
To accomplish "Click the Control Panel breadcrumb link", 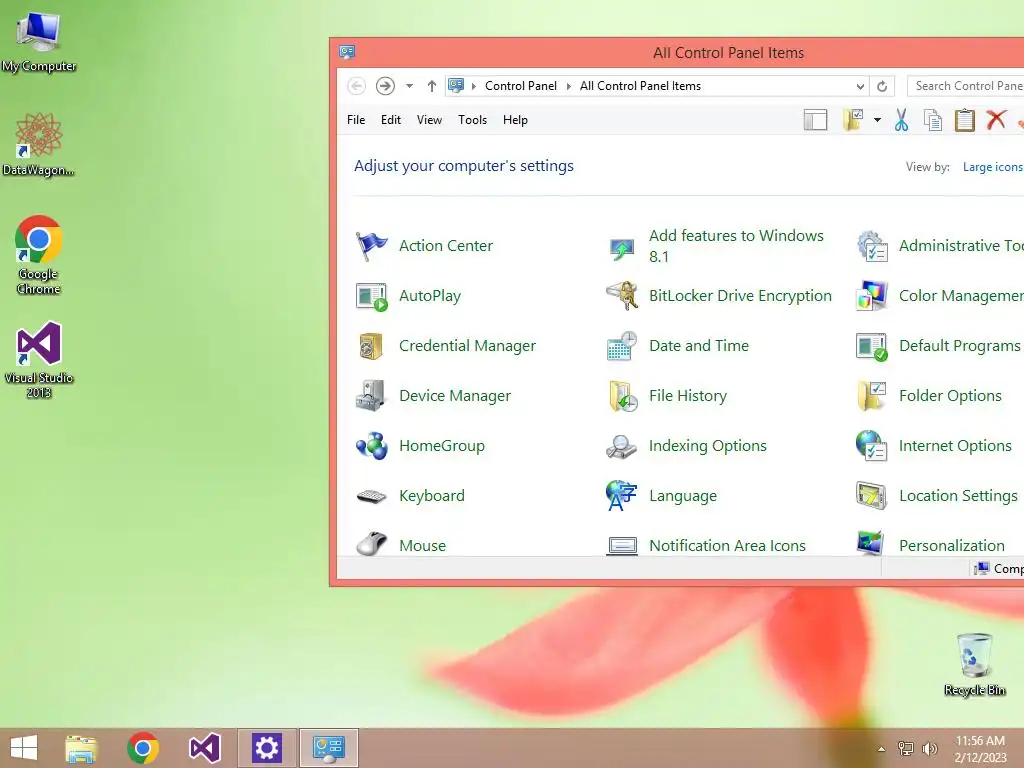I will tap(520, 86).
